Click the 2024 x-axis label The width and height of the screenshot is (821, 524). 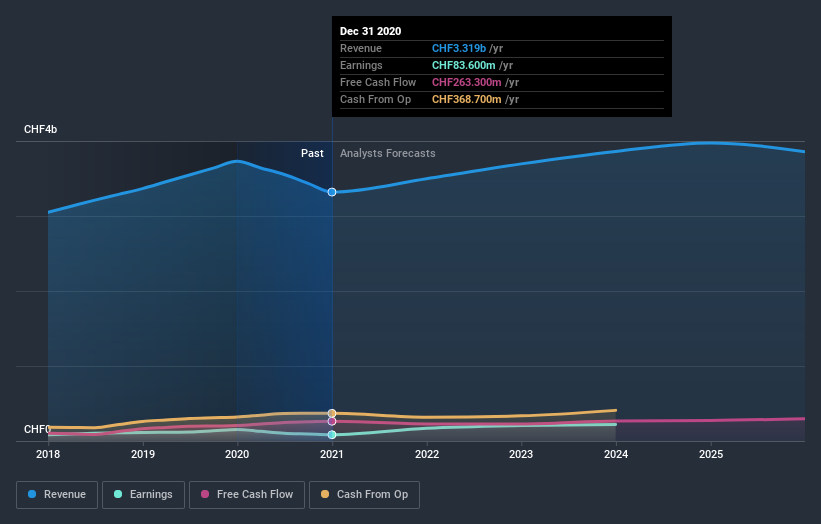click(616, 454)
